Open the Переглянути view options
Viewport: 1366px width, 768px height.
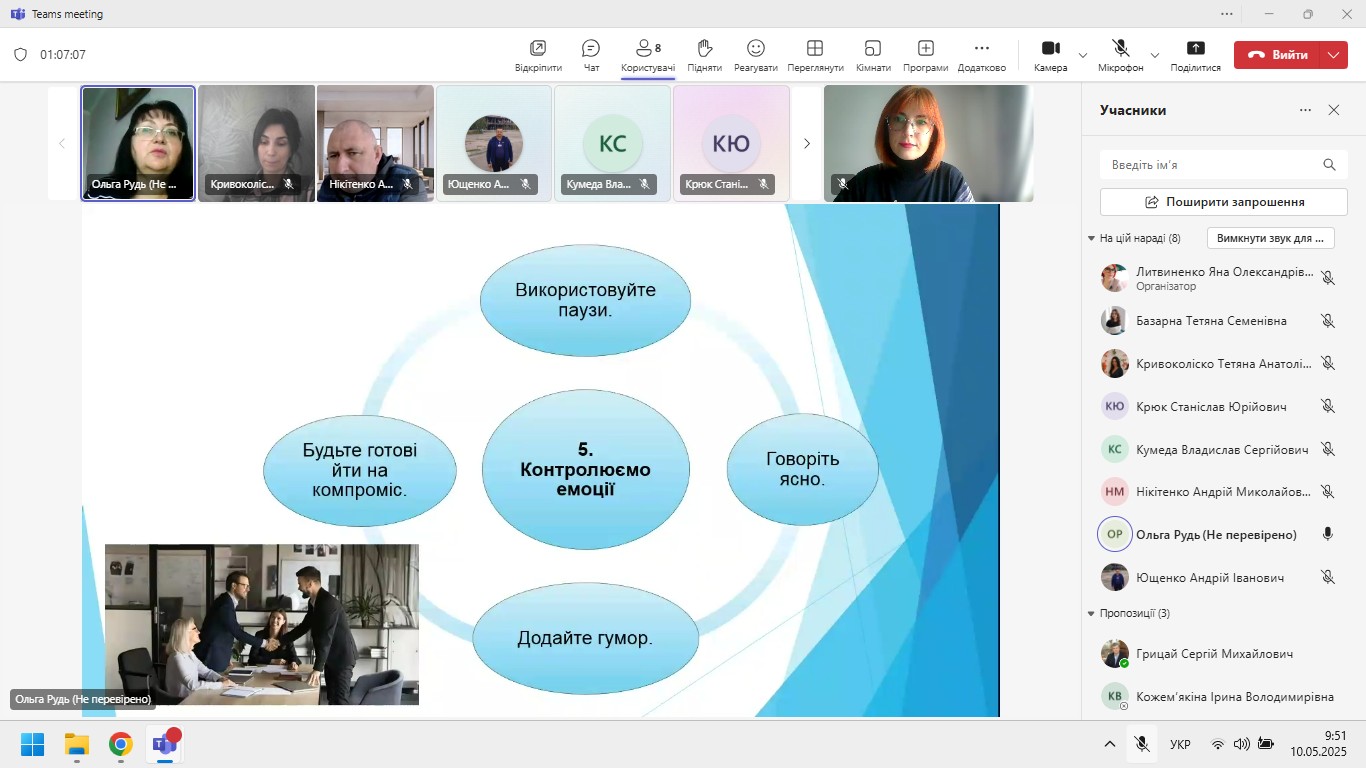coord(815,55)
